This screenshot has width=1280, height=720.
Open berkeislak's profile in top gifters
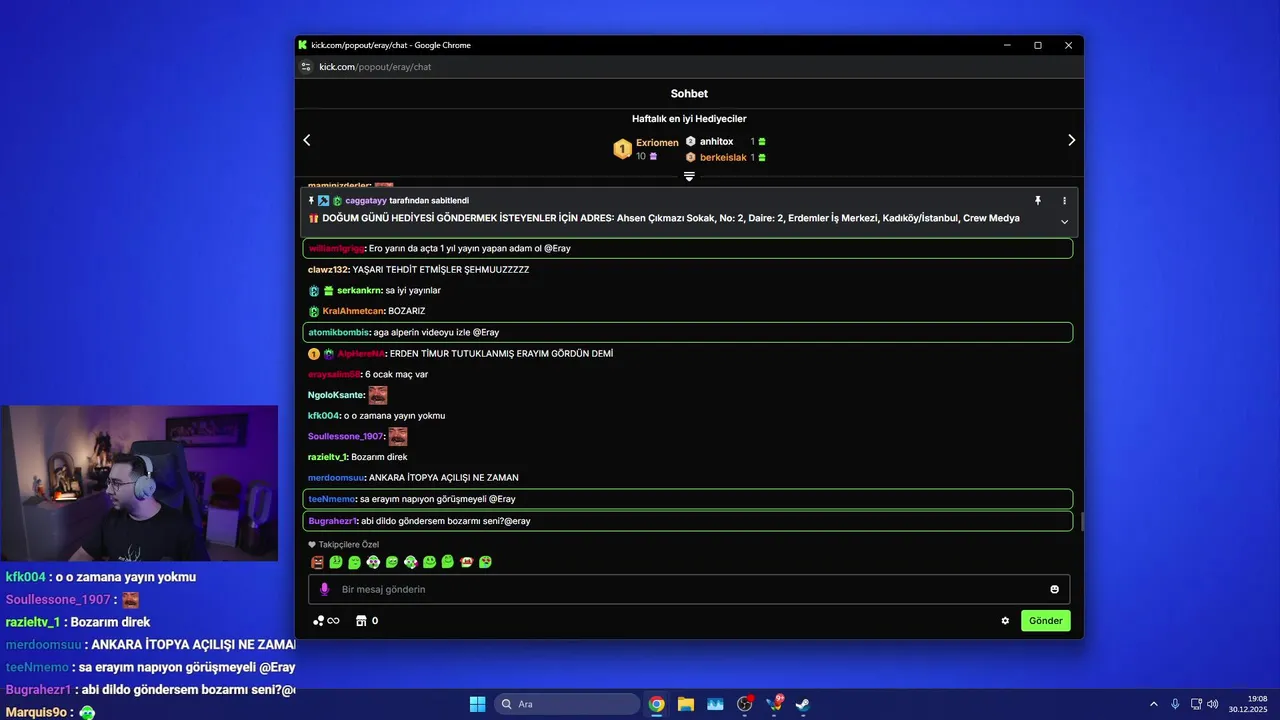[x=723, y=158]
